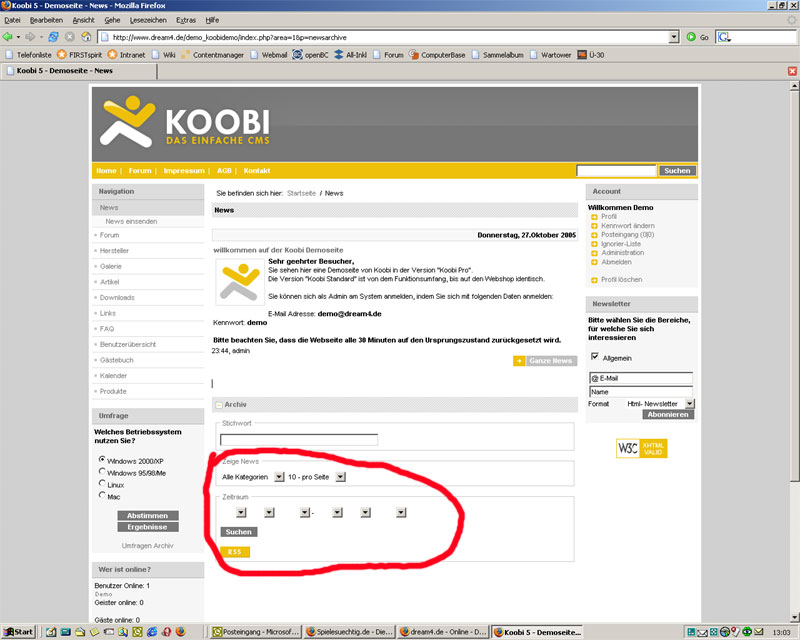Click the orange RSS feed icon
The image size is (800, 640).
click(235, 552)
